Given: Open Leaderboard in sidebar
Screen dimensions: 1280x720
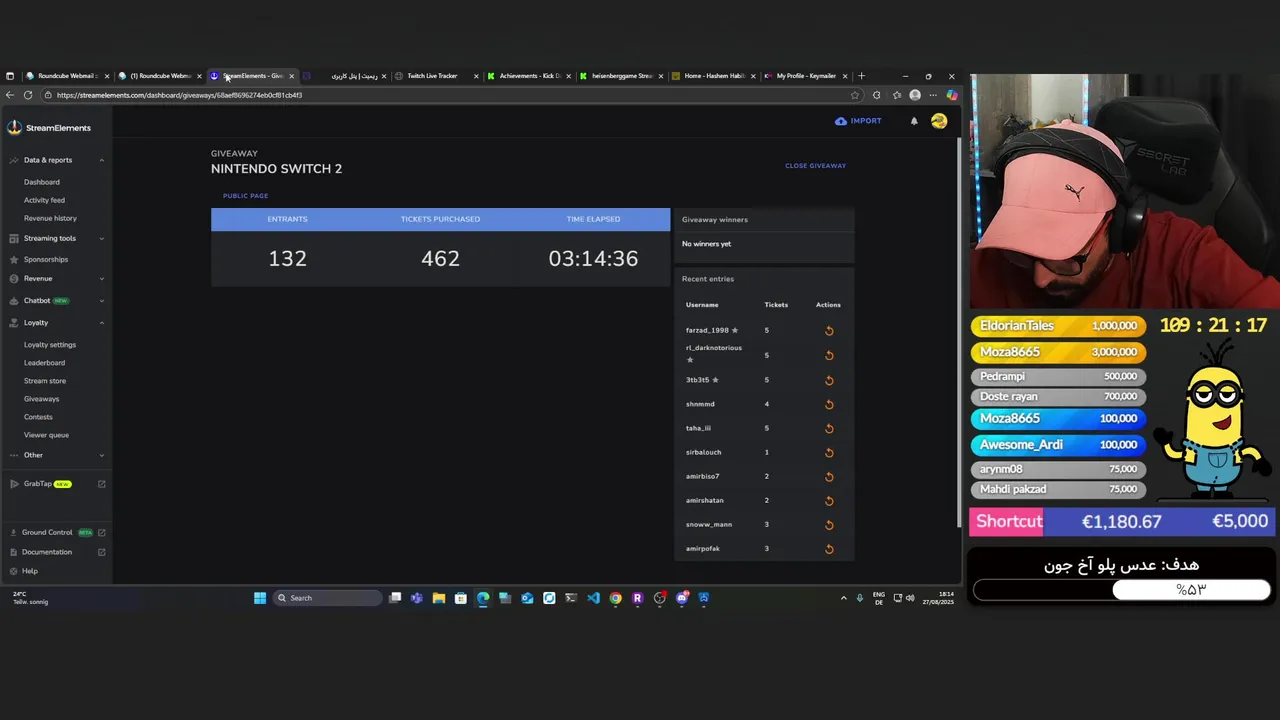Looking at the screenshot, I should coord(44,363).
